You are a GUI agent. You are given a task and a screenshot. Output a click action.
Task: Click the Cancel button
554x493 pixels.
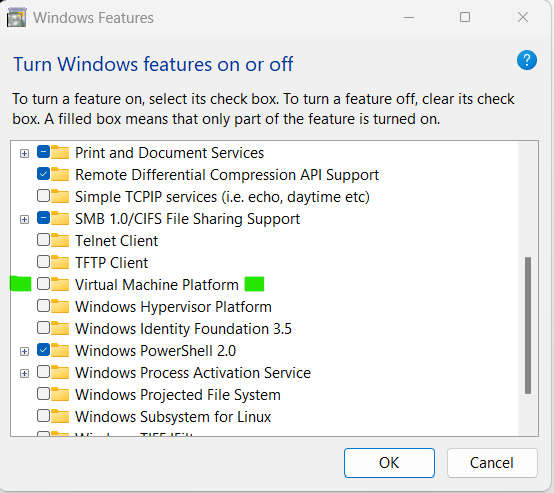pos(492,463)
